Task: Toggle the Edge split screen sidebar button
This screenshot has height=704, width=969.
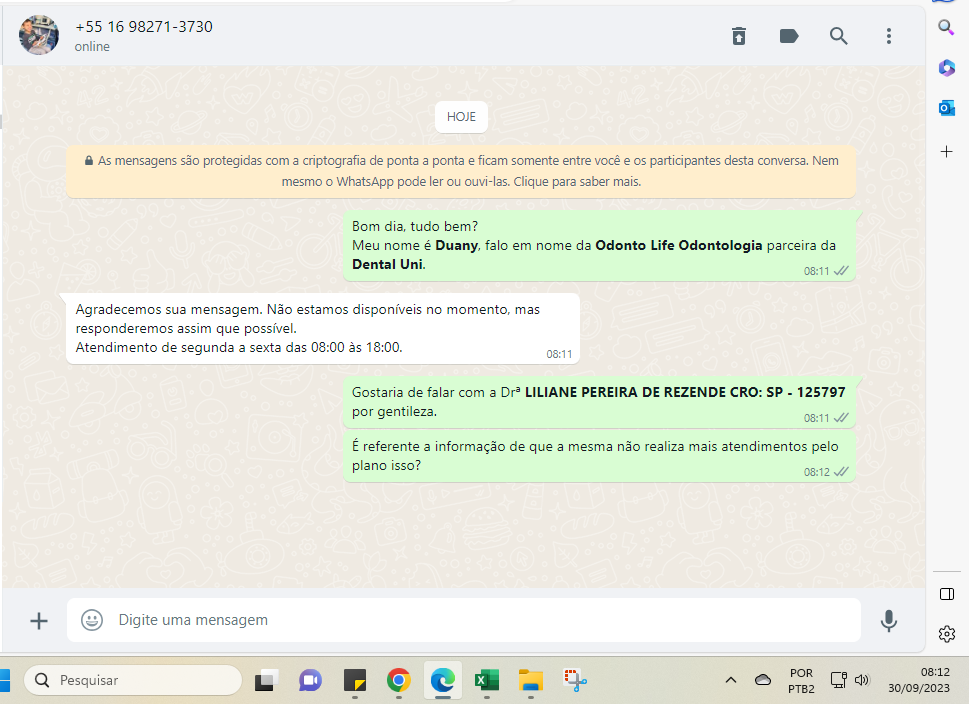Action: (x=947, y=594)
